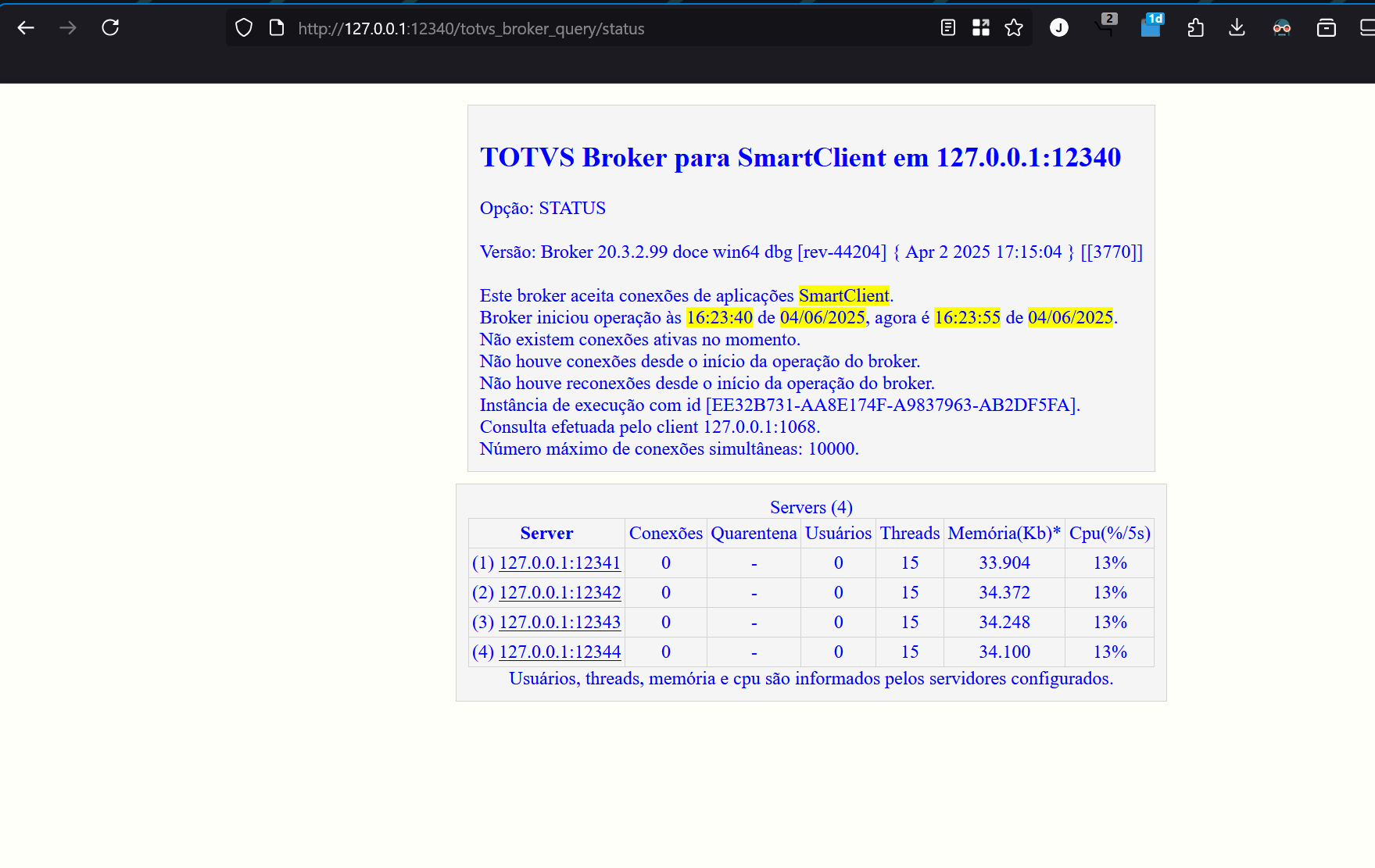Click the execution instance id line
This screenshot has height=868, width=1375.
780,405
